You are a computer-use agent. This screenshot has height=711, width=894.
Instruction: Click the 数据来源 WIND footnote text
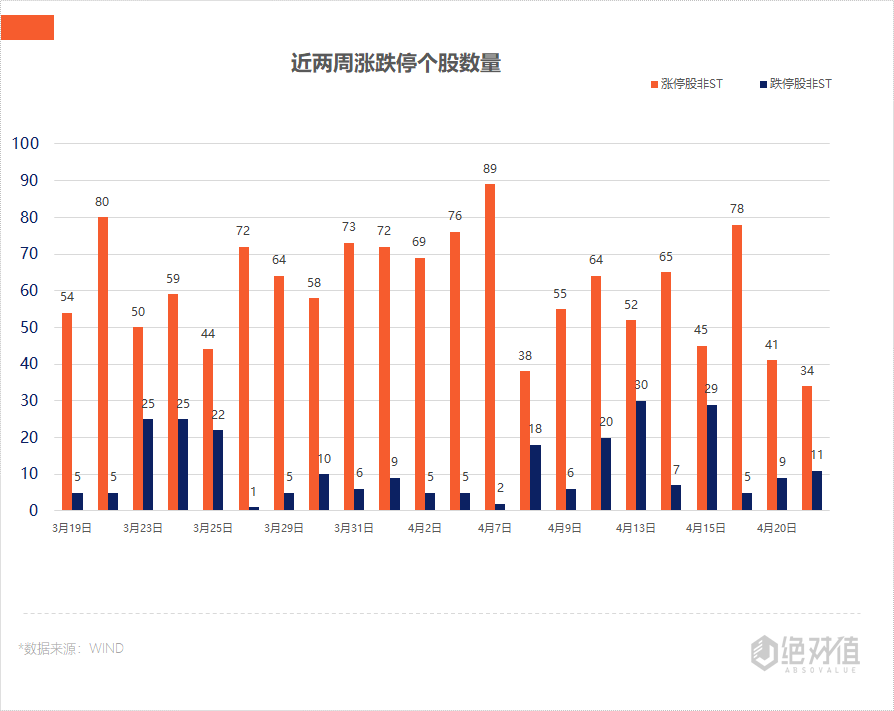click(71, 648)
